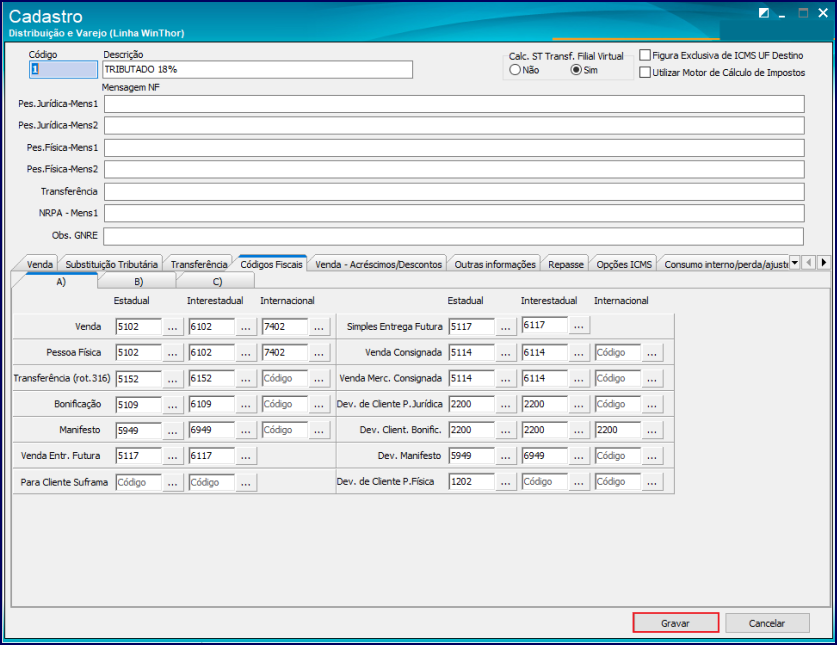Focus the Descrição field showing TRIBUTADO 18%
The height and width of the screenshot is (645, 837).
(x=257, y=69)
